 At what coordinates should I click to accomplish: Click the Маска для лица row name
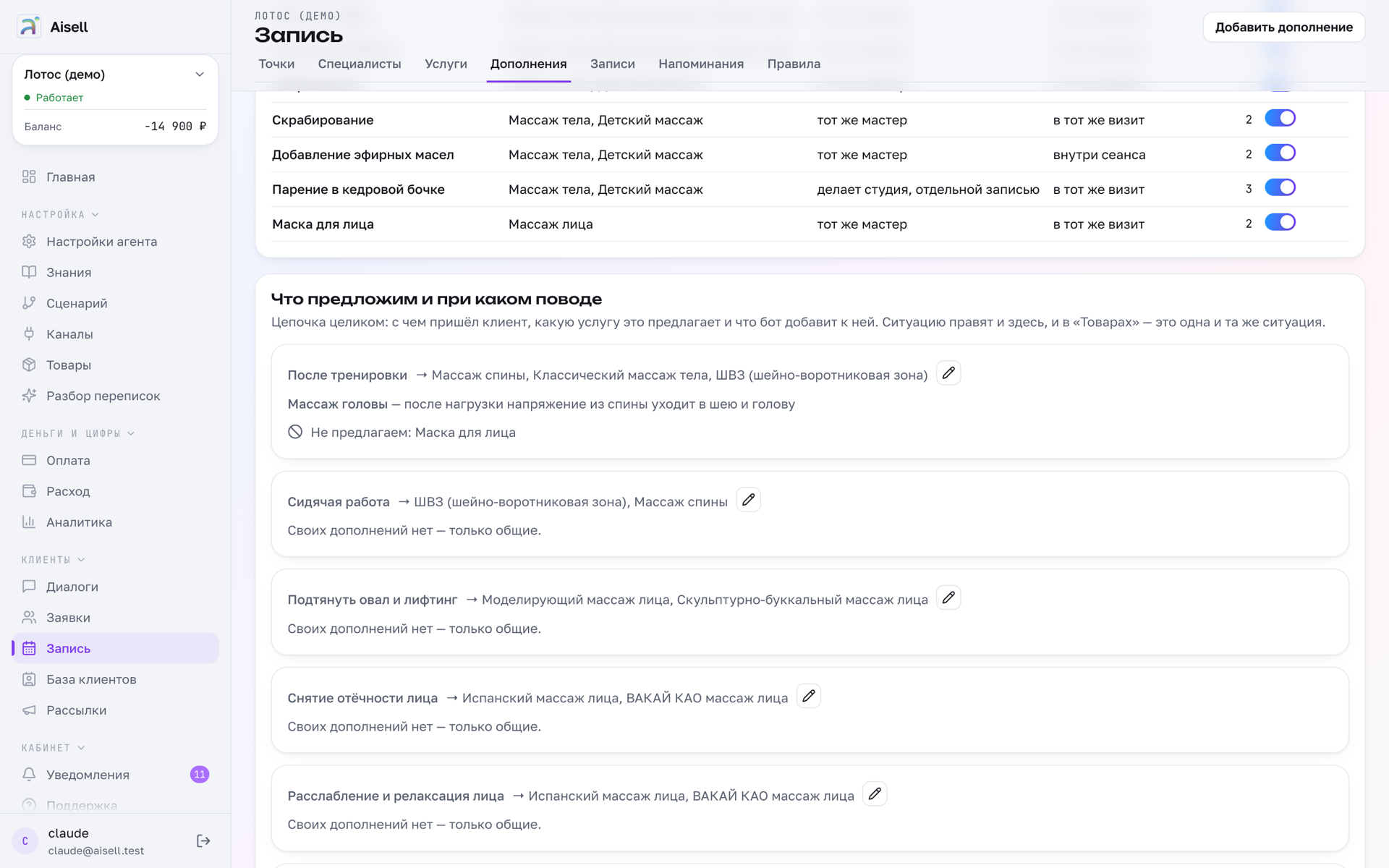[x=323, y=224]
